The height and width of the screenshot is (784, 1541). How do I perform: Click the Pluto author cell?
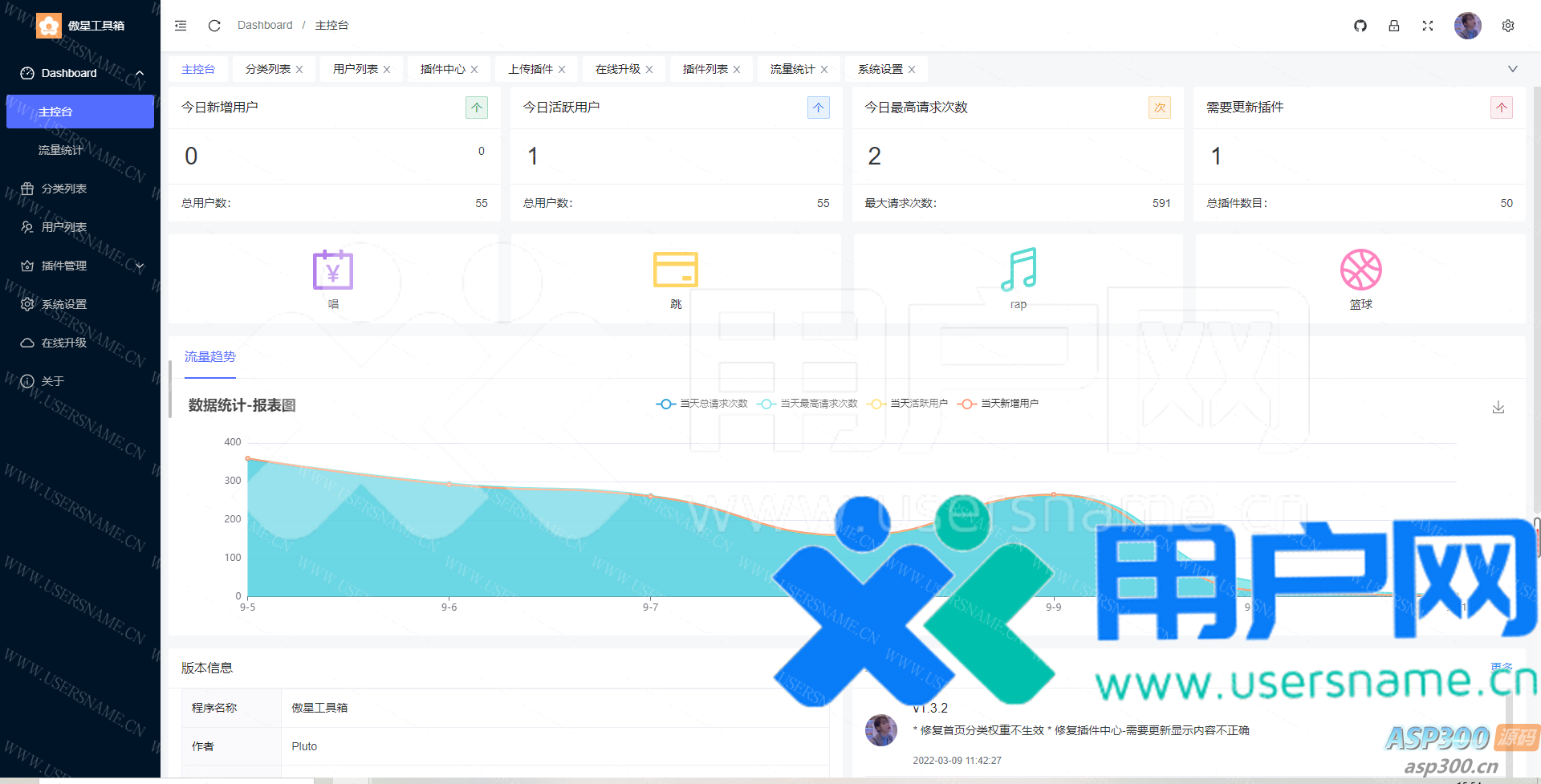pos(555,746)
